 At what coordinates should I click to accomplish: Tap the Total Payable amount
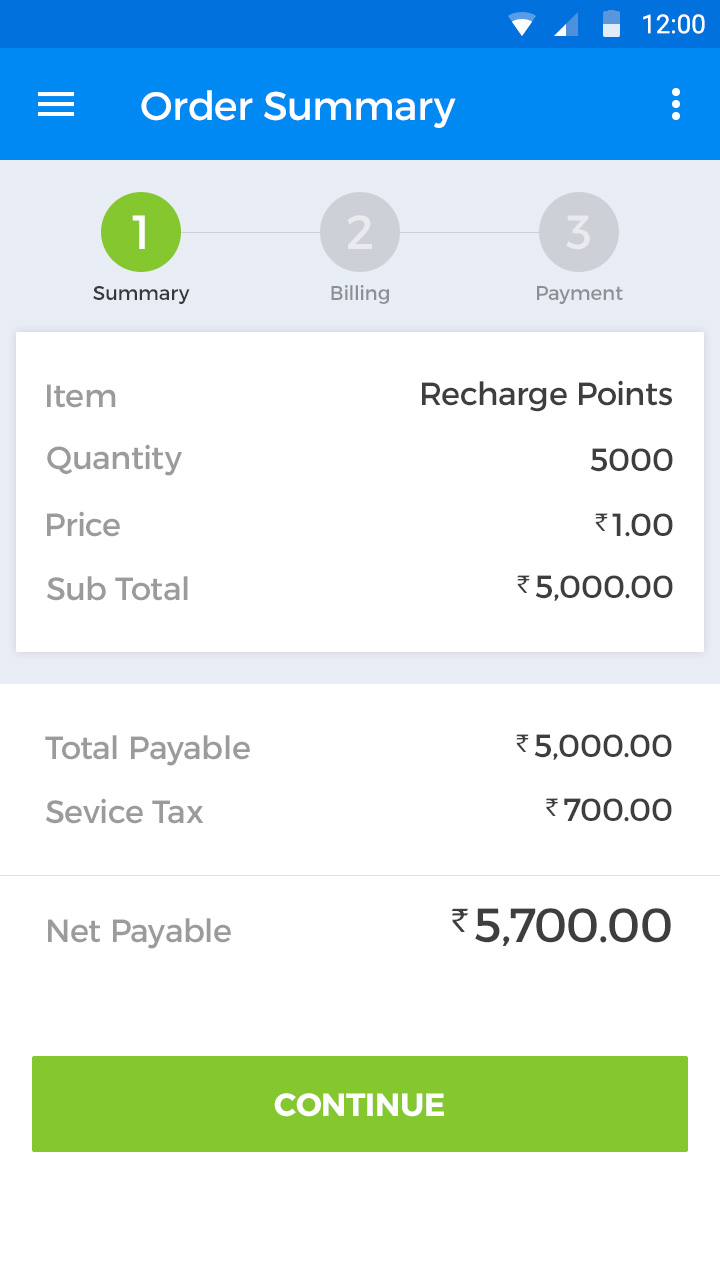[594, 746]
